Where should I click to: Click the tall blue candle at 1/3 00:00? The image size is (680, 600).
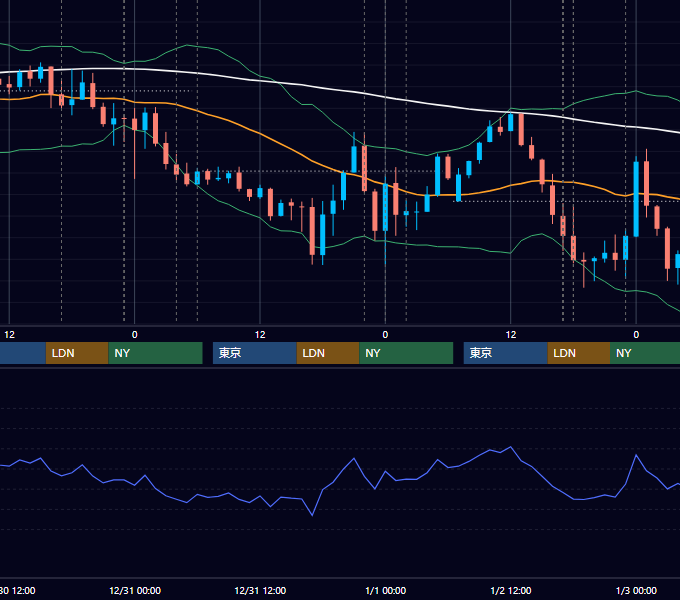636,199
